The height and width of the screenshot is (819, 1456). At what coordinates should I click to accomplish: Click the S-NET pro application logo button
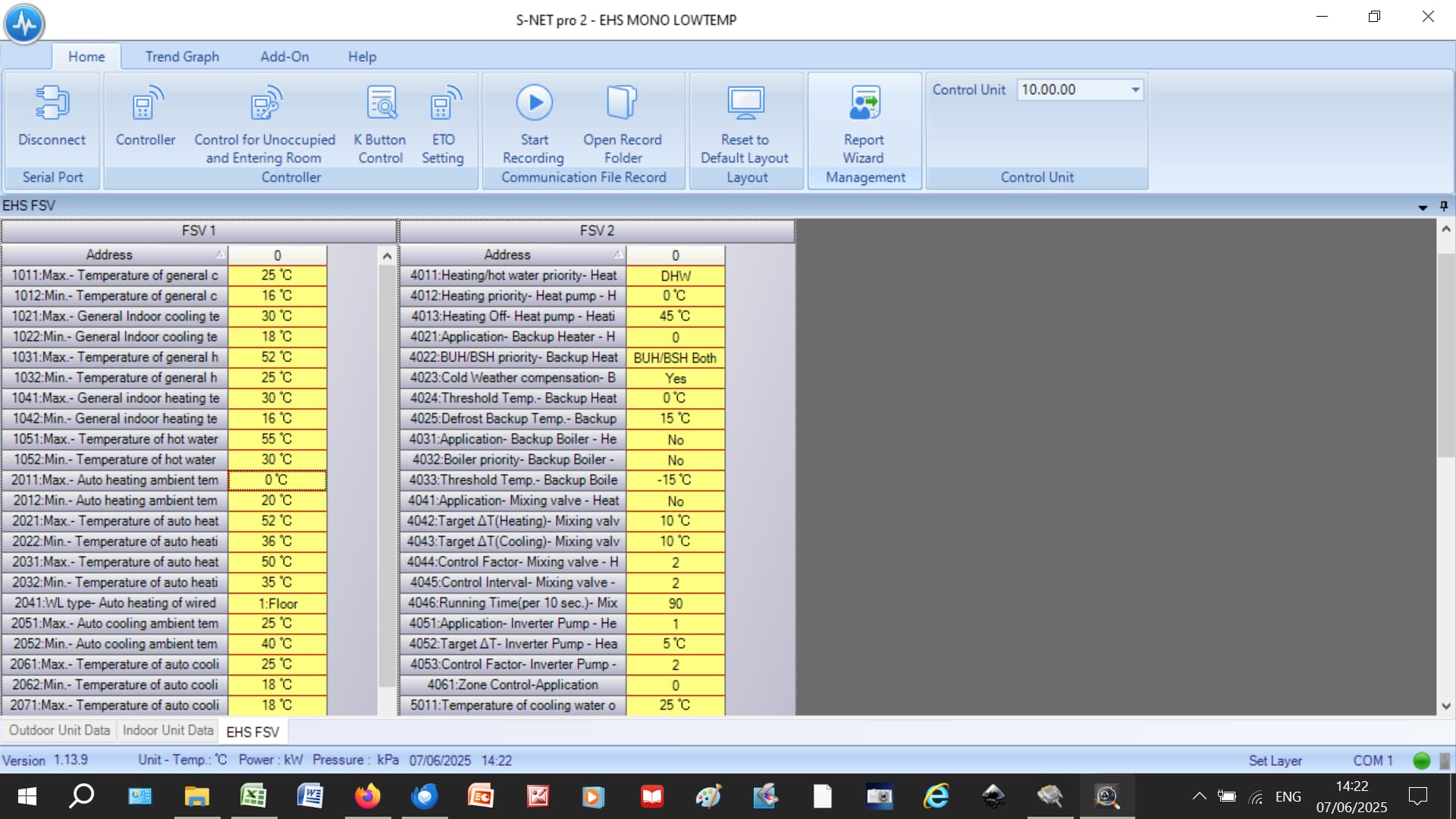click(24, 24)
